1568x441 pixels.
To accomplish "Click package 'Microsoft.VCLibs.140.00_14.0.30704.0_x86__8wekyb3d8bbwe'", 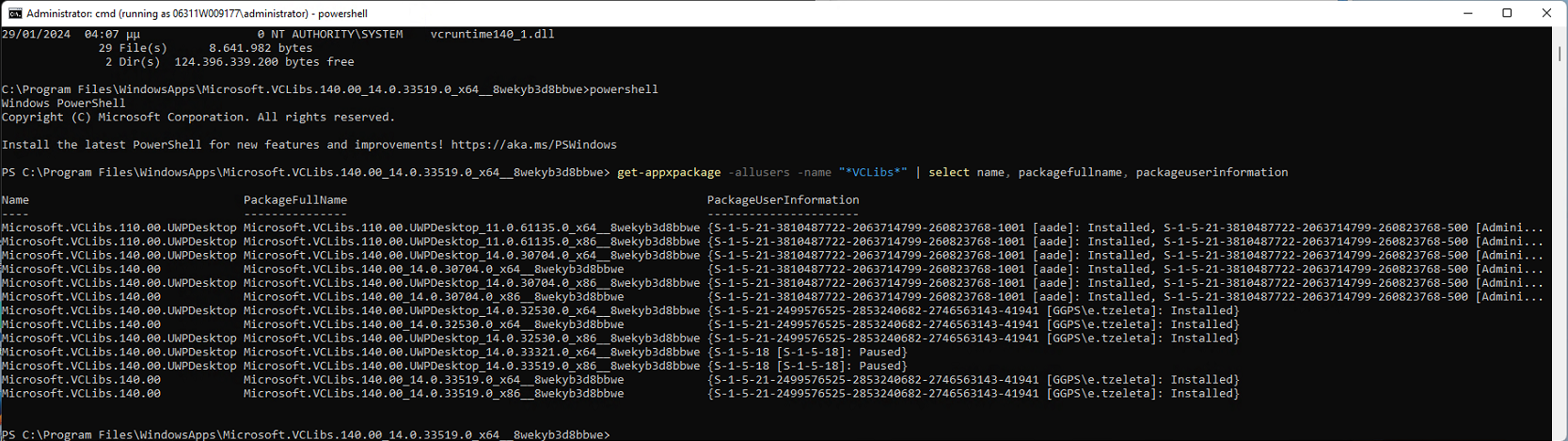I will pyautogui.click(x=434, y=297).
